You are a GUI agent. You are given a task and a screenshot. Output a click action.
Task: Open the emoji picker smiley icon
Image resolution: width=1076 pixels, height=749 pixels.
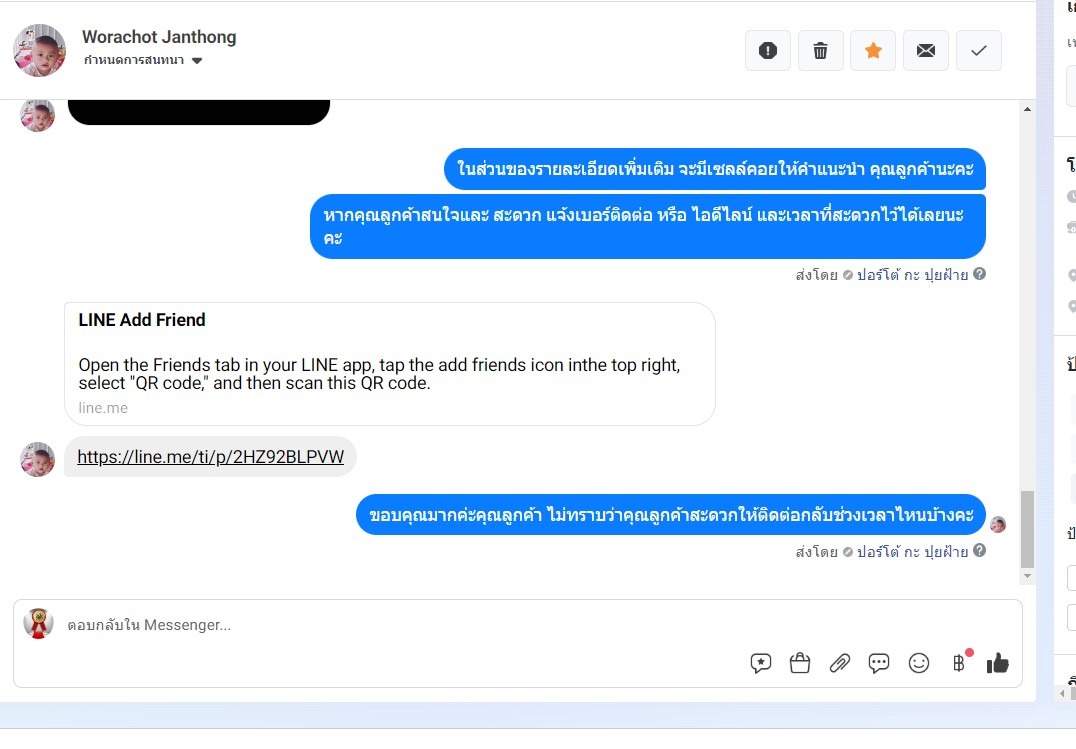[918, 663]
